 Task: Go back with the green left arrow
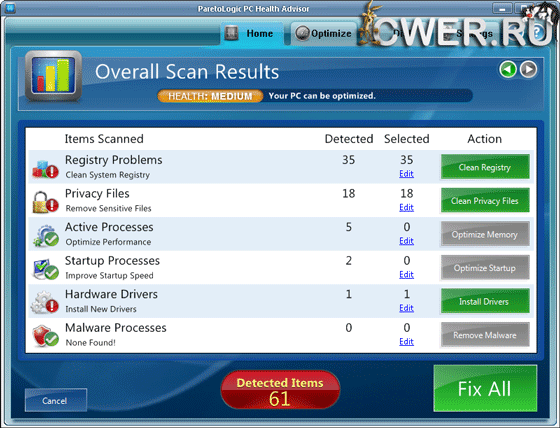508,69
